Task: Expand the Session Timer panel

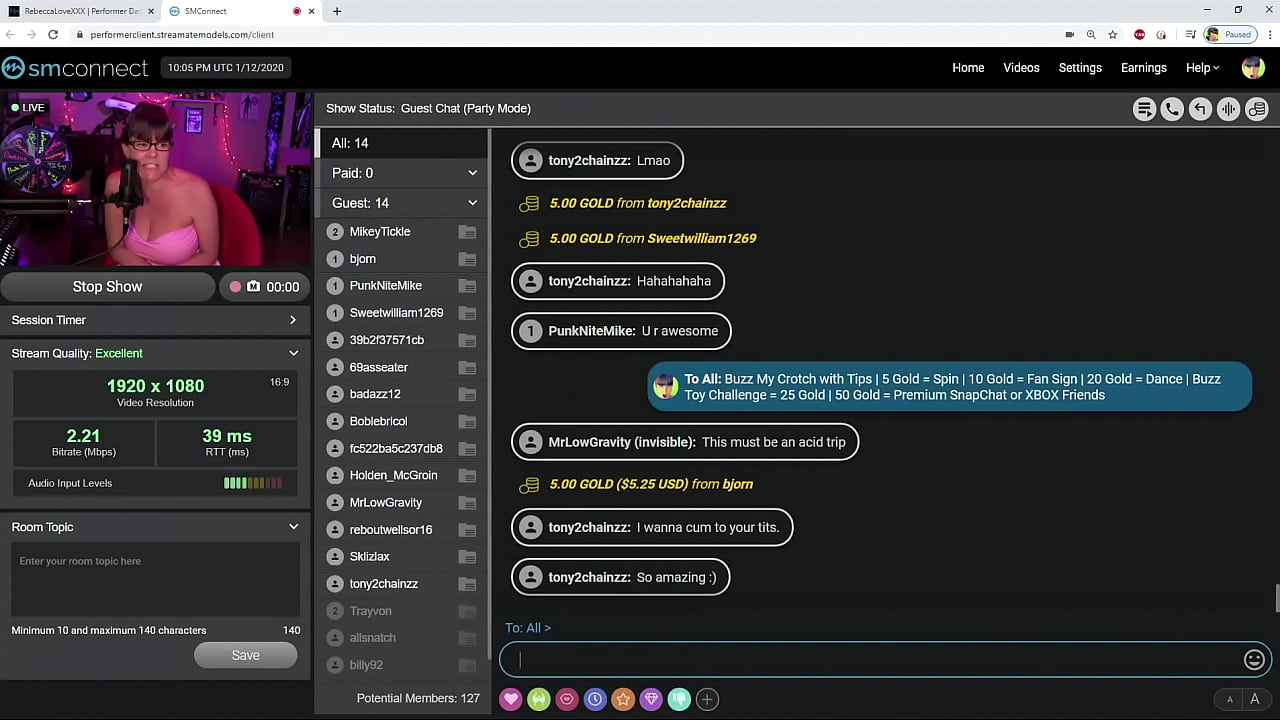Action: point(292,320)
